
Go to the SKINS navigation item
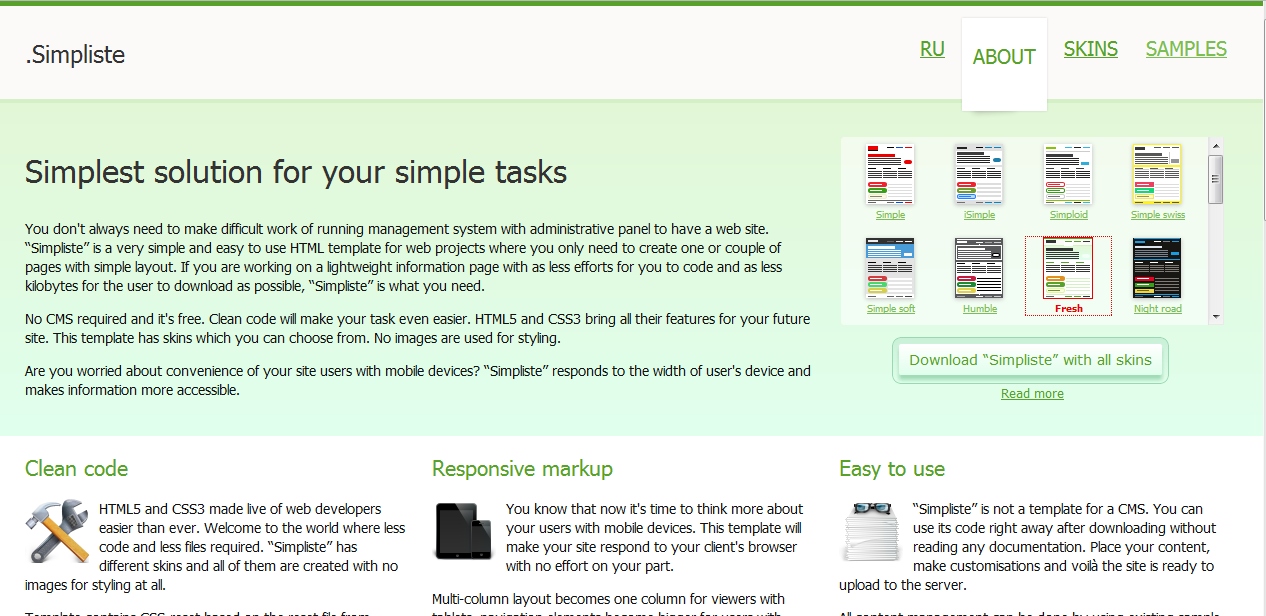1090,49
